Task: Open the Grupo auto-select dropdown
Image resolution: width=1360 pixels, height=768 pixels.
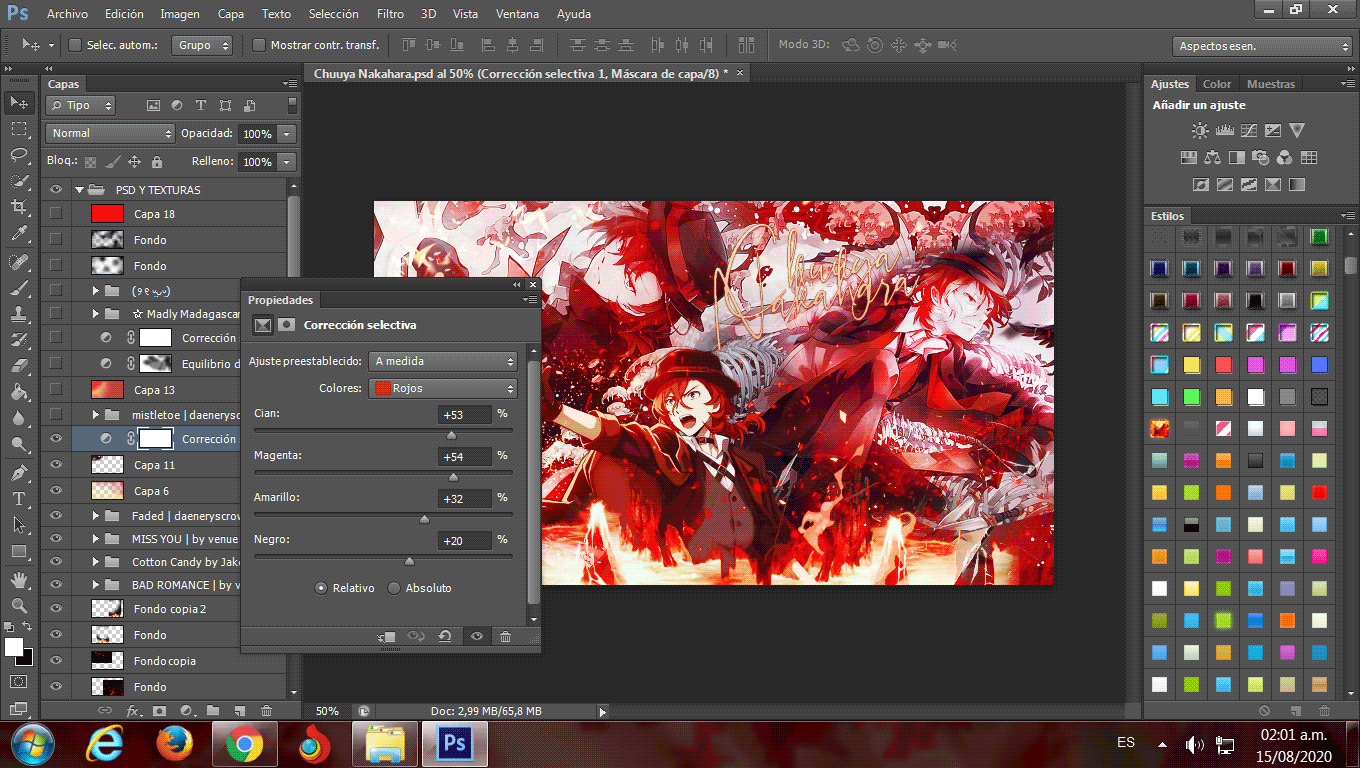Action: [x=203, y=45]
